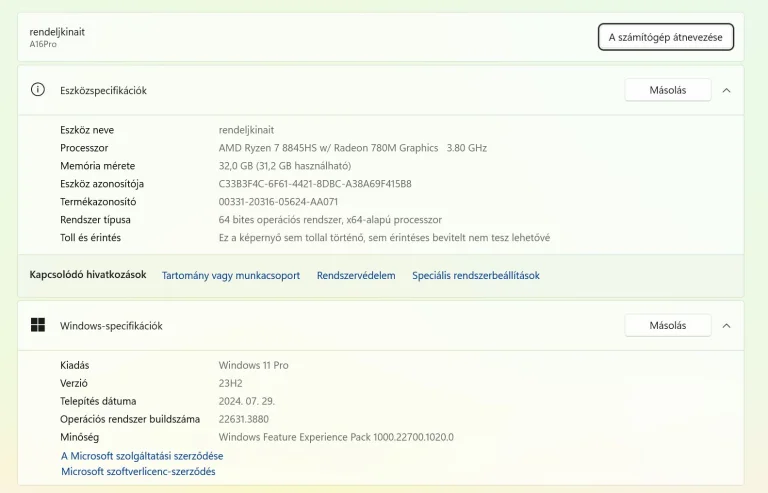Click the AMD Ryzen 7 8845HS processor value
Viewport: 768px width, 493px height.
pos(353,148)
